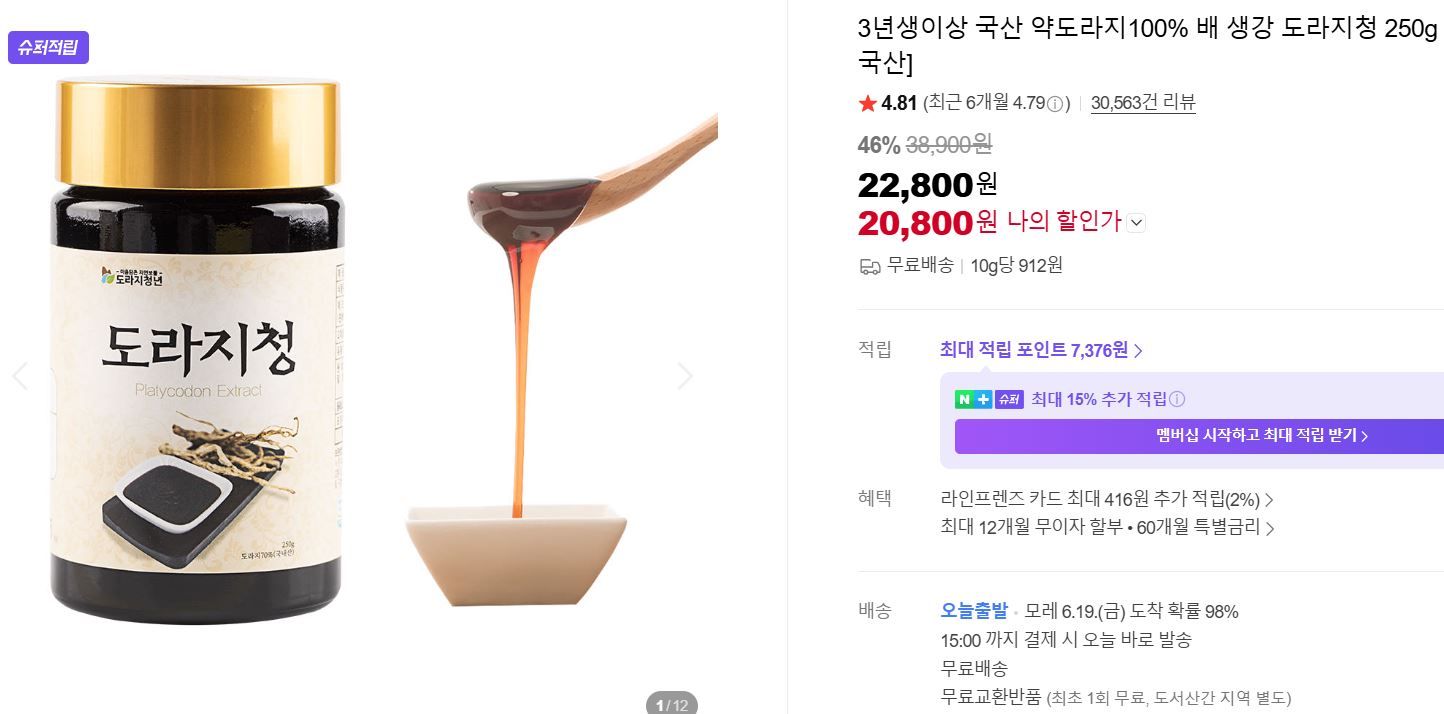The height and width of the screenshot is (714, 1444).
Task: Expand 최대 적립 포인트 7,376원 details
Action: (1041, 350)
